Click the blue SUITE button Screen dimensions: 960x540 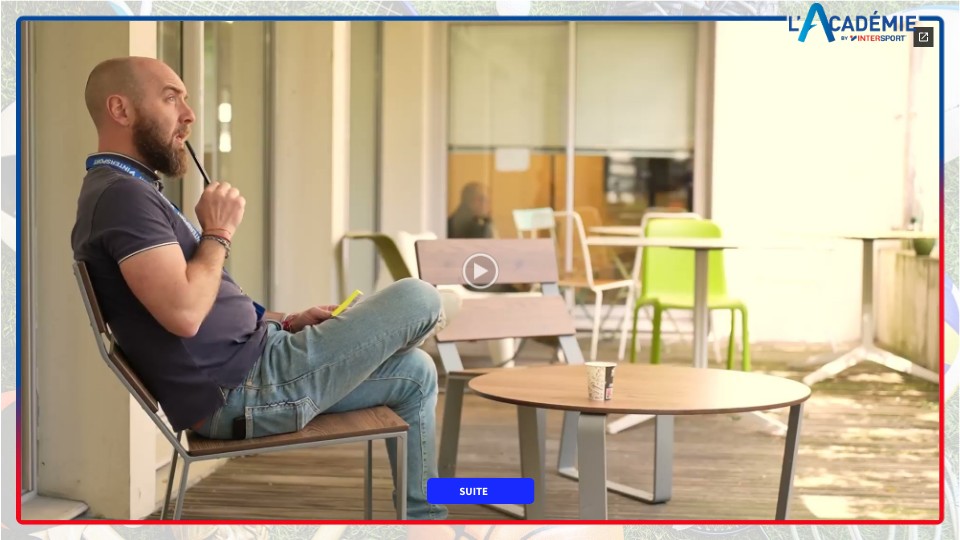480,491
